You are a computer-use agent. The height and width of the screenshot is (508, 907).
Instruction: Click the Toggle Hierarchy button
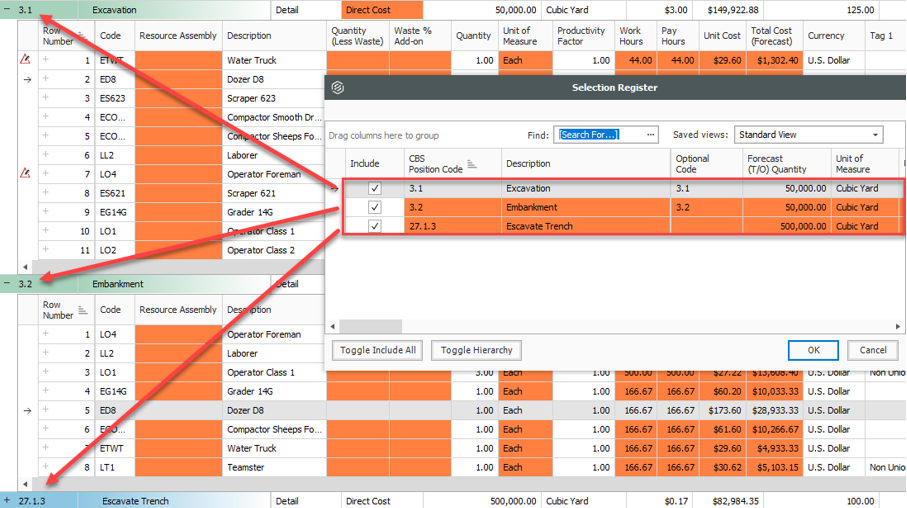(x=476, y=350)
